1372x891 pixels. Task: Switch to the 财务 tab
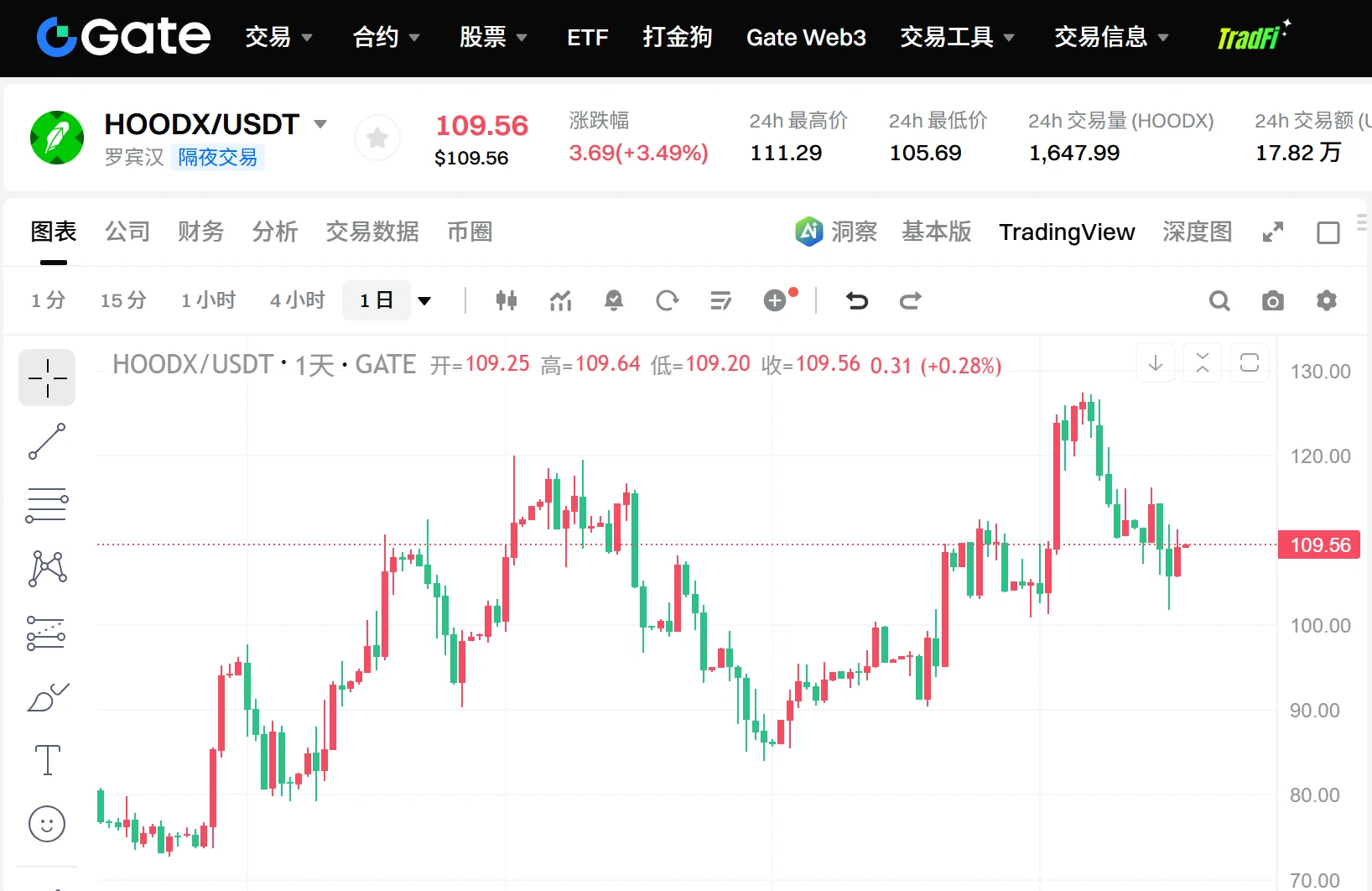tap(201, 232)
